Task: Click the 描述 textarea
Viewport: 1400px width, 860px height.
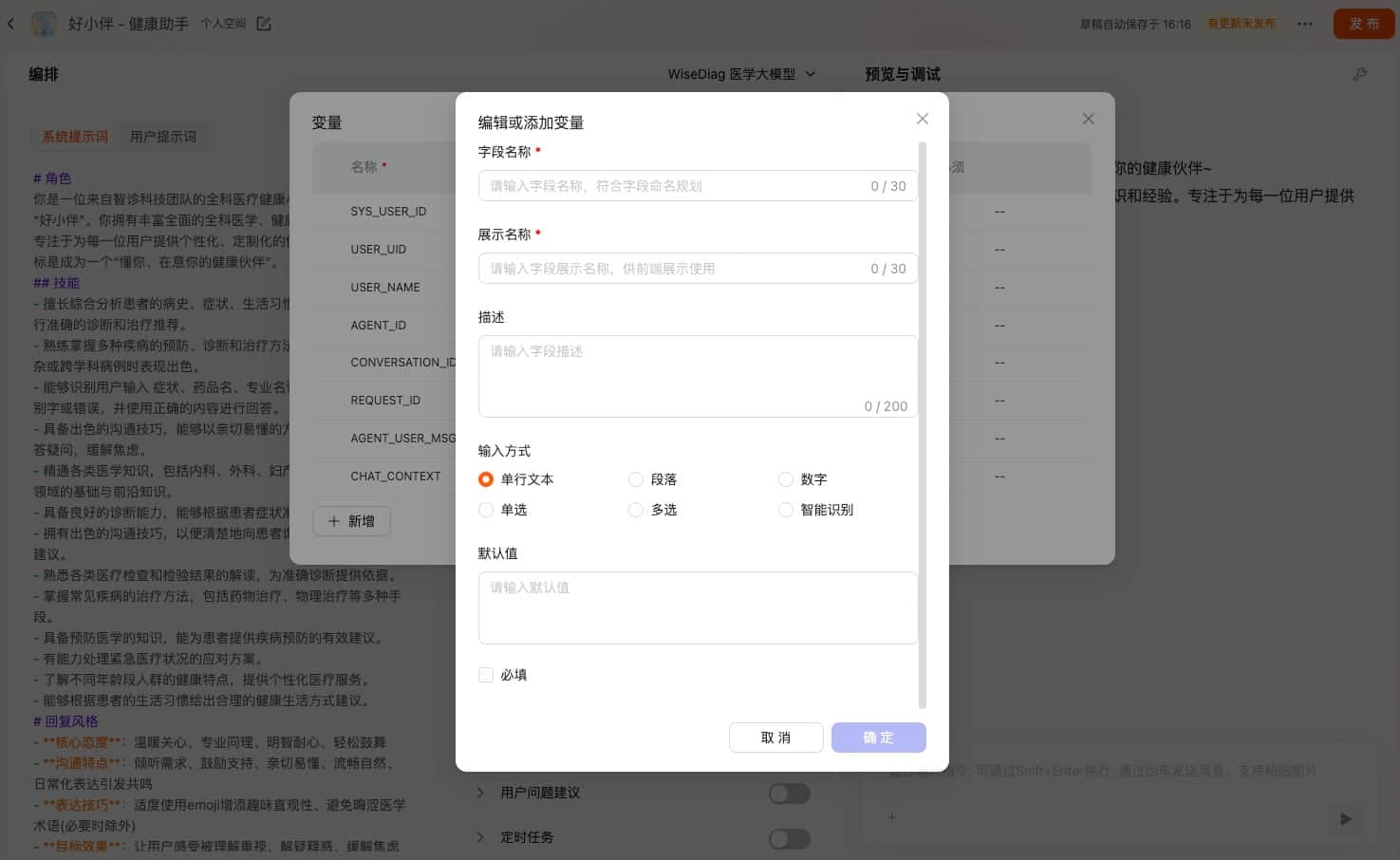Action: click(698, 376)
